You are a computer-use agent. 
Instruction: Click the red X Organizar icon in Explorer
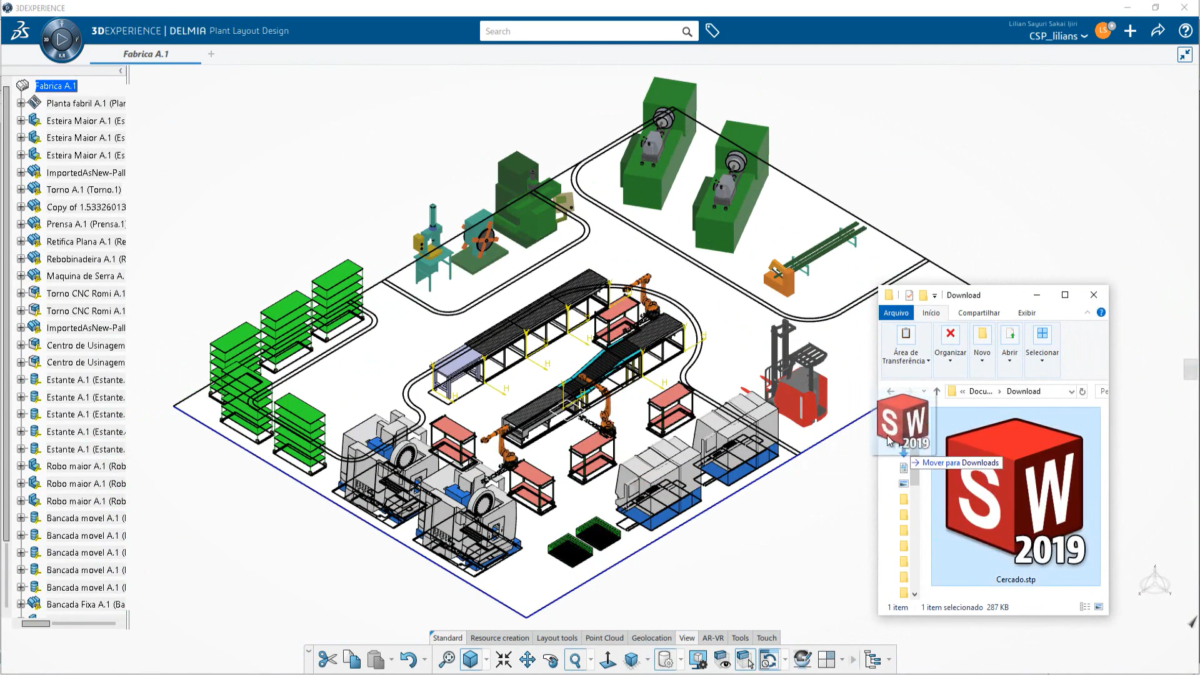coord(950,334)
